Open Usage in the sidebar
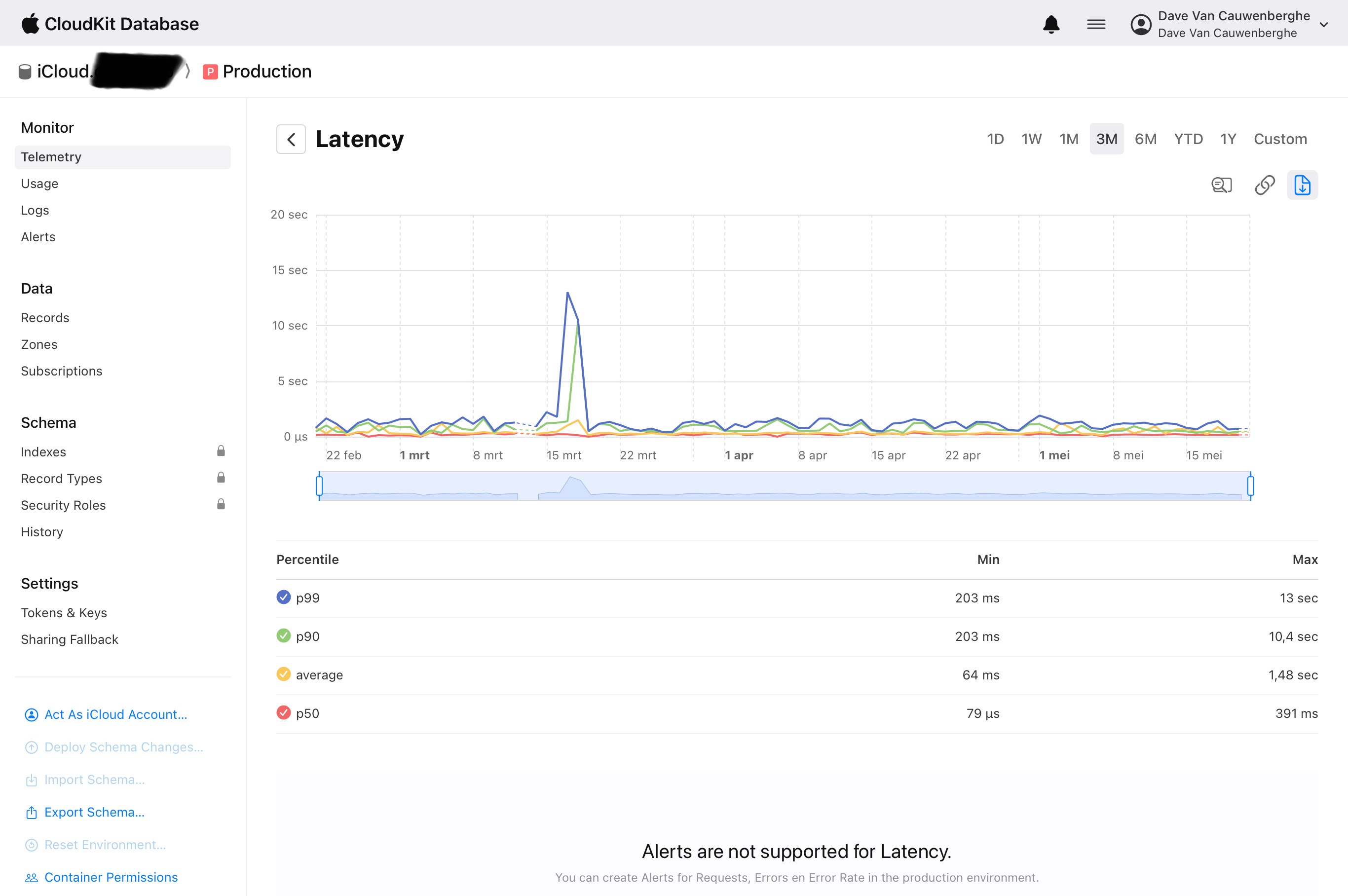This screenshot has height=896, width=1348. coord(39,184)
